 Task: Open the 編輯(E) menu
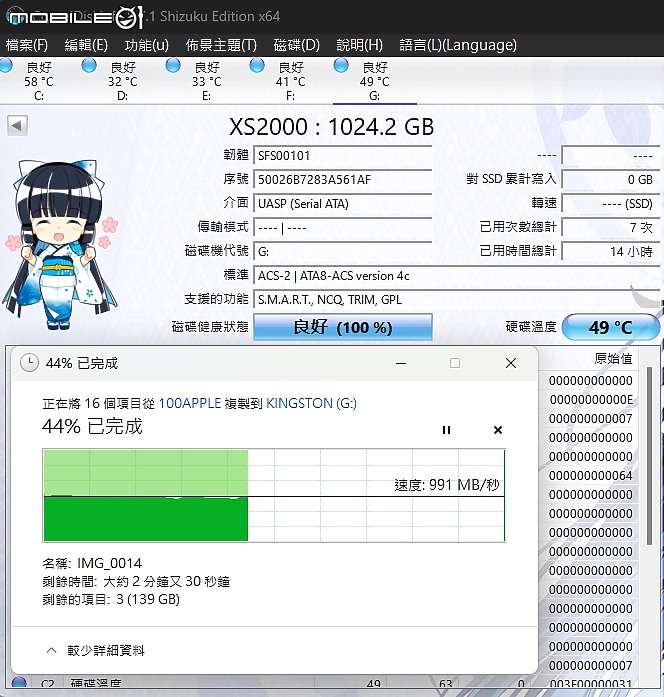86,45
